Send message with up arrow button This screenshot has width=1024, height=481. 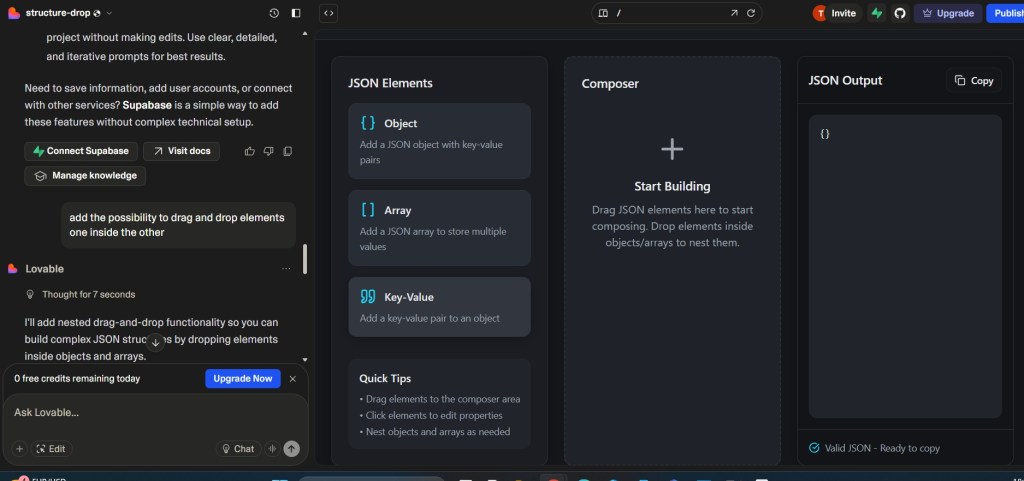[x=292, y=449]
